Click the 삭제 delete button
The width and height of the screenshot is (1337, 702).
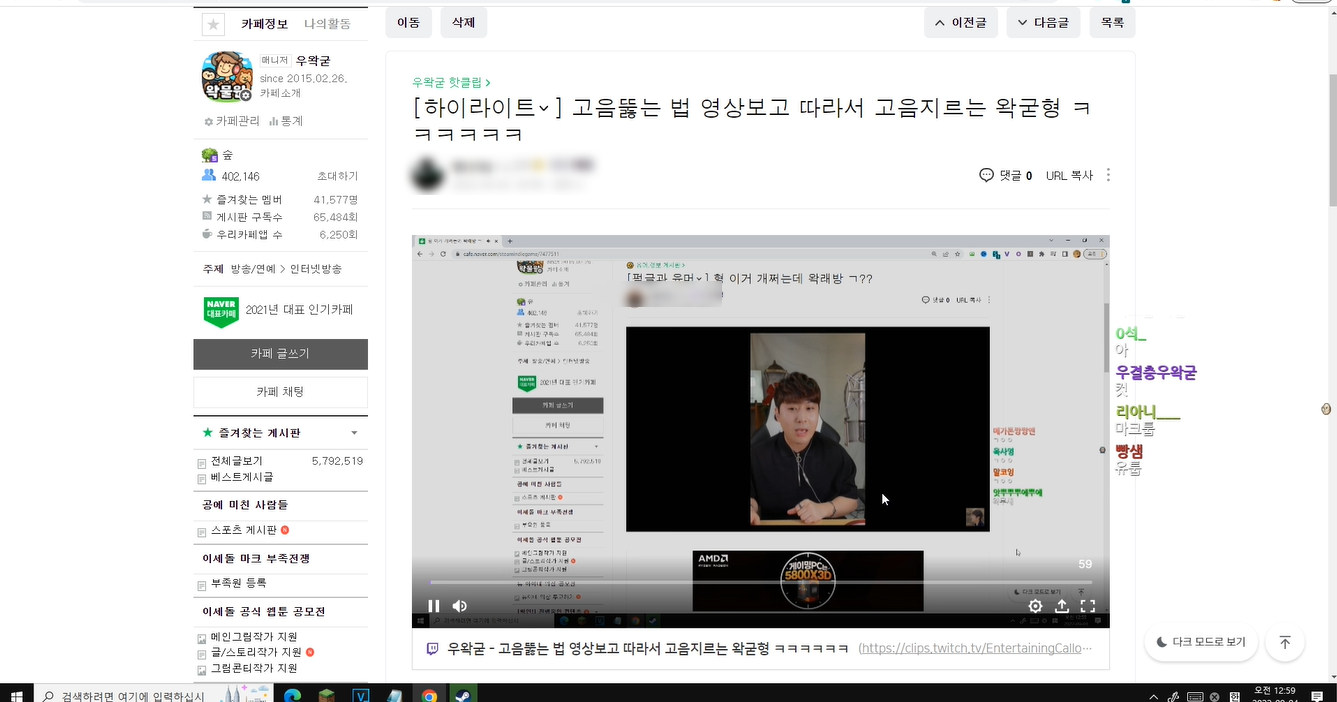(464, 22)
